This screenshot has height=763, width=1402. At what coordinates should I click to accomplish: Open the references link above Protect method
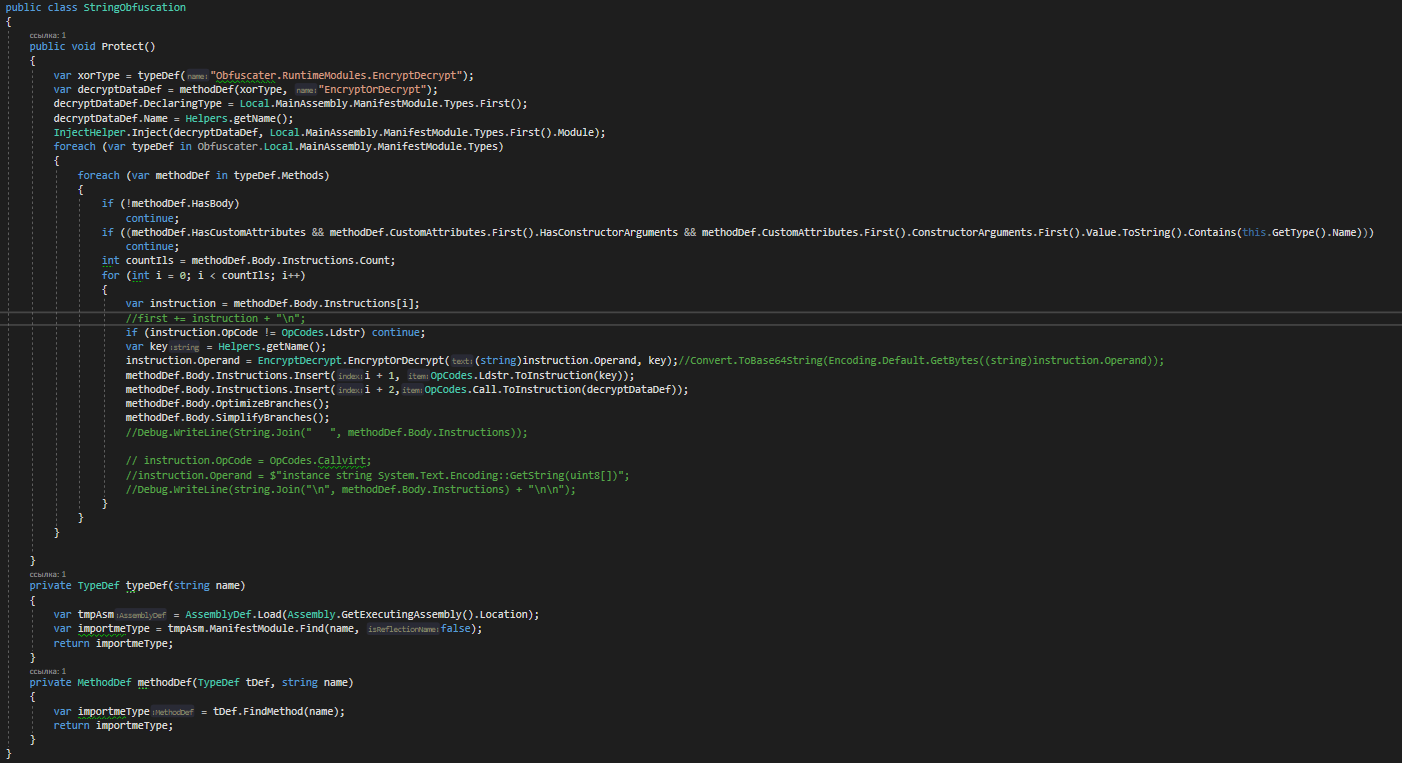point(47,35)
